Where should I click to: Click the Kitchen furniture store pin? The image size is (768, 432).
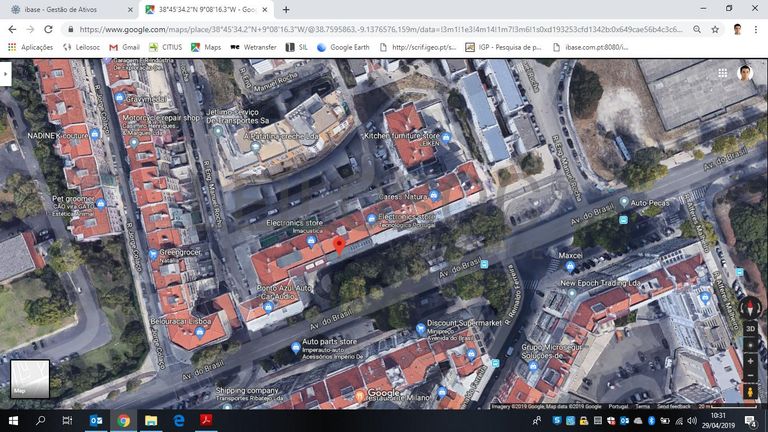pyautogui.click(x=445, y=137)
